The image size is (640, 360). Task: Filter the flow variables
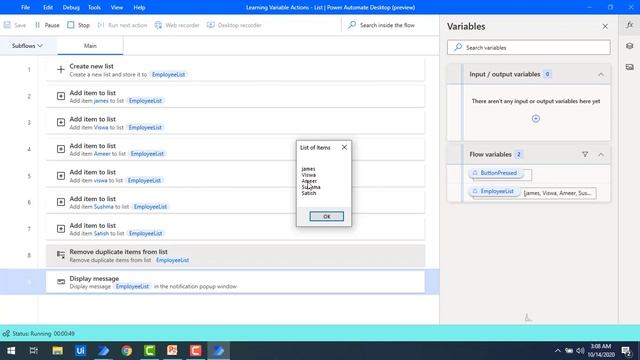[585, 154]
